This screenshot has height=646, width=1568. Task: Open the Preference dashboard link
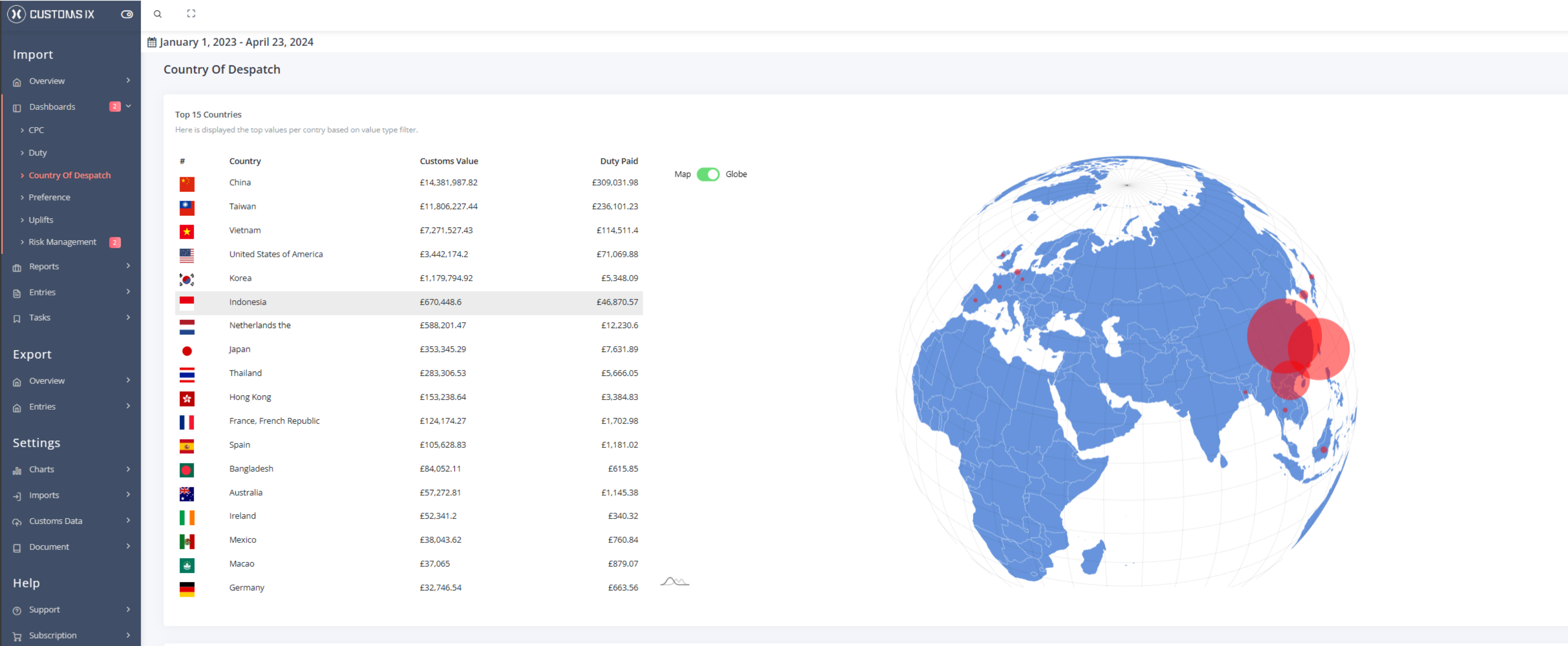pos(49,197)
